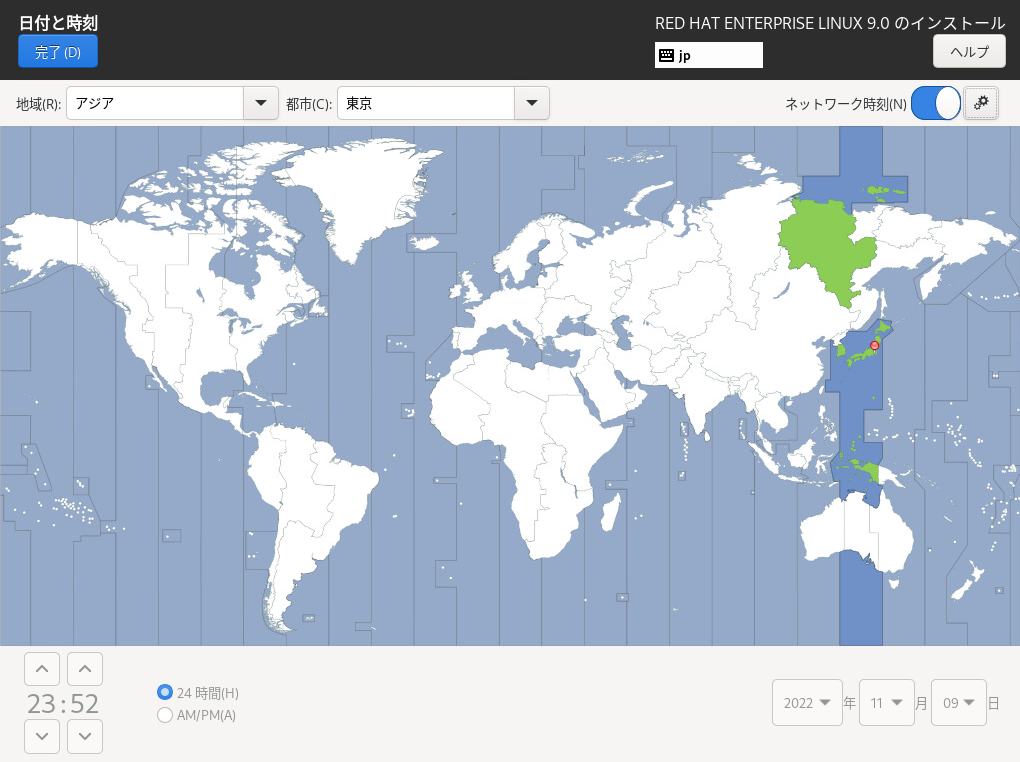
Task: Click the 完了 (D) done button
Action: [x=58, y=51]
